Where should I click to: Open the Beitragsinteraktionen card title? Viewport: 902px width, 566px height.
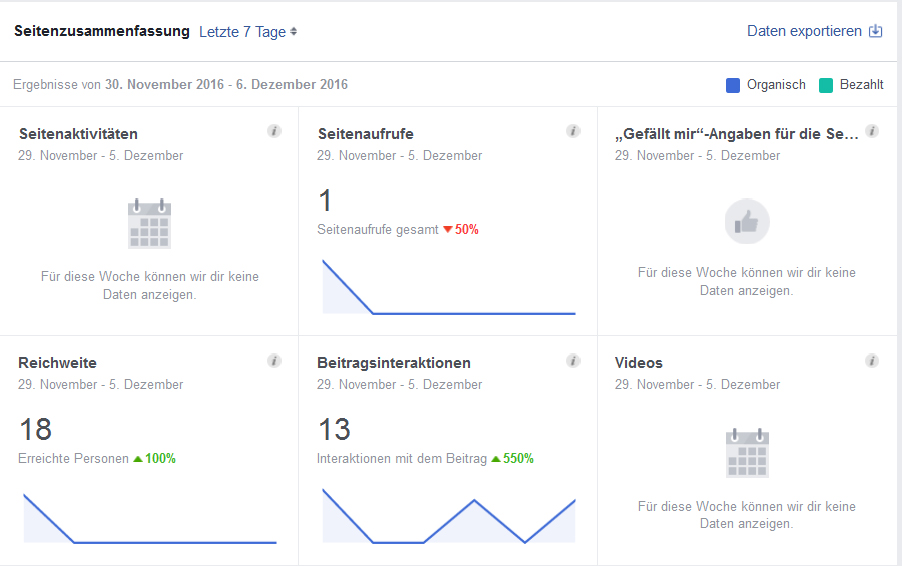(394, 363)
